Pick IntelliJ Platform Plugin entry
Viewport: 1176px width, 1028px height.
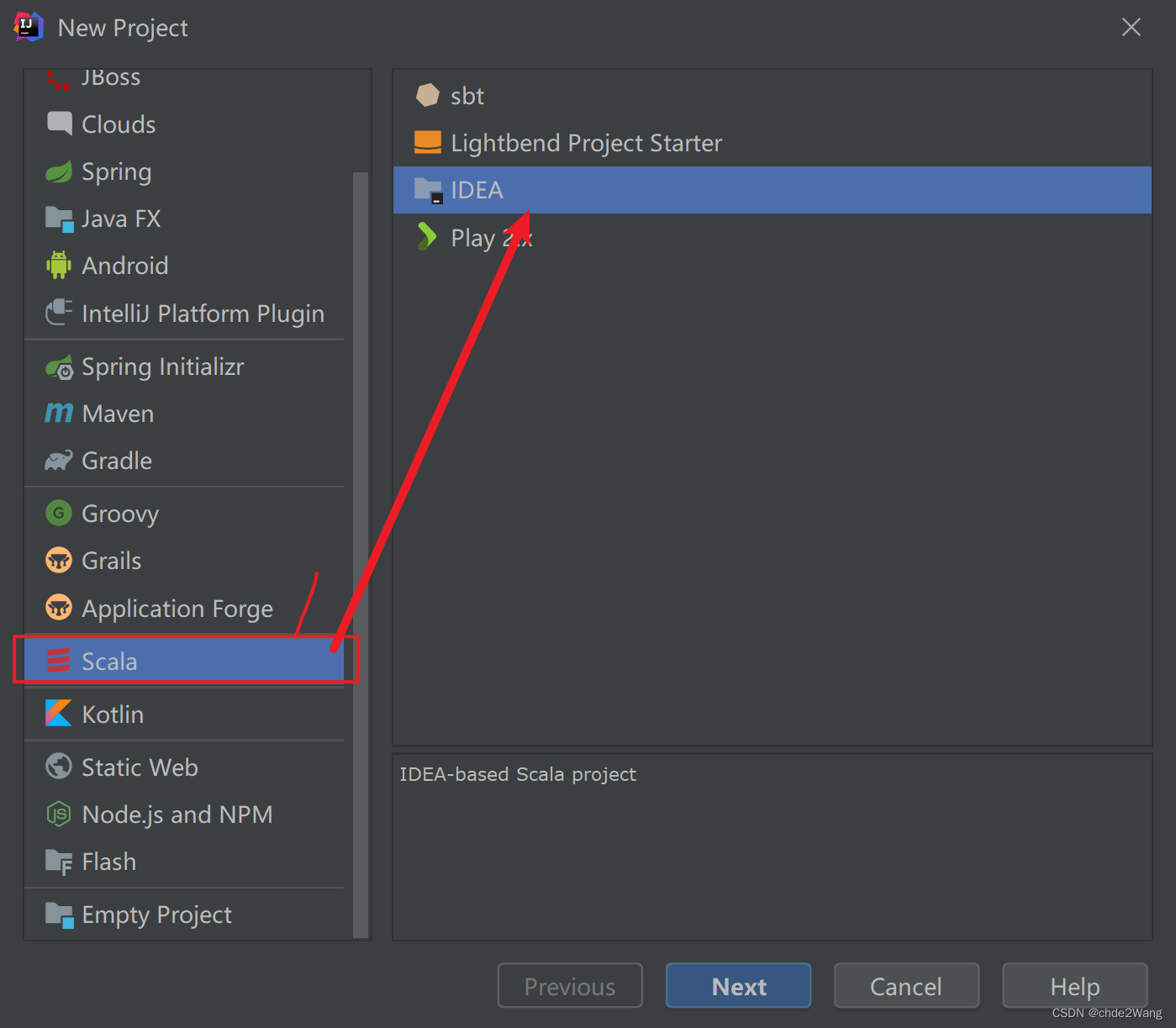pos(185,313)
